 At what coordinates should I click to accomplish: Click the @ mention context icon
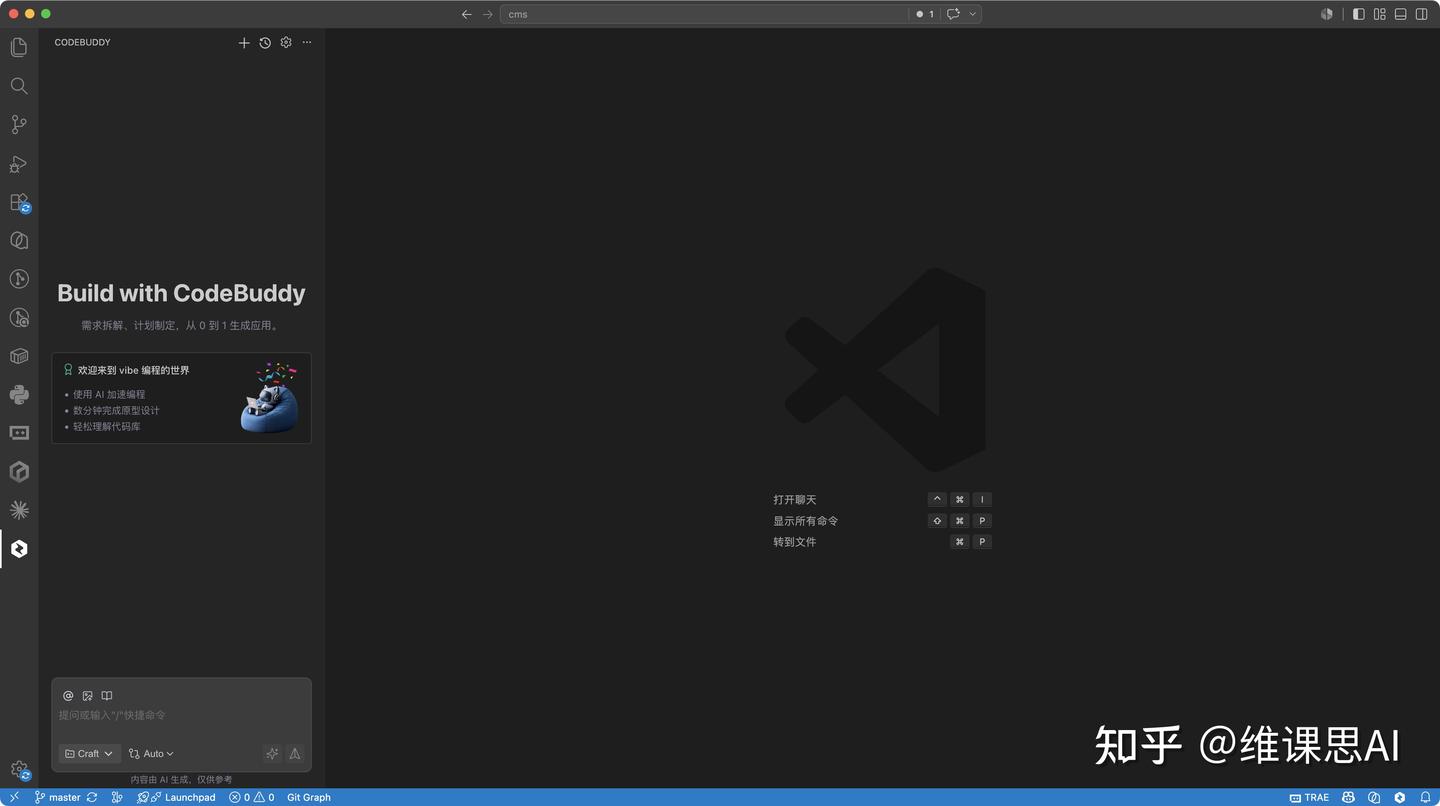pos(68,696)
